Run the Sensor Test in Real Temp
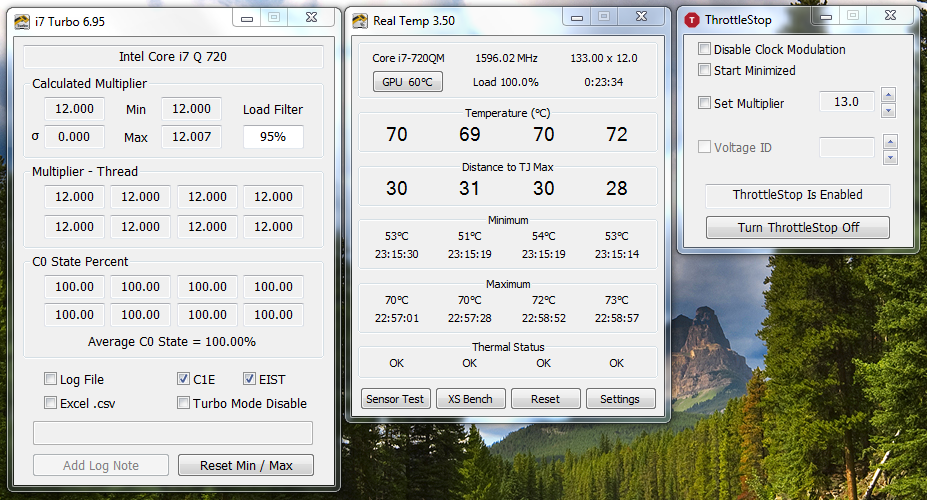Image resolution: width=927 pixels, height=500 pixels. pyautogui.click(x=395, y=399)
